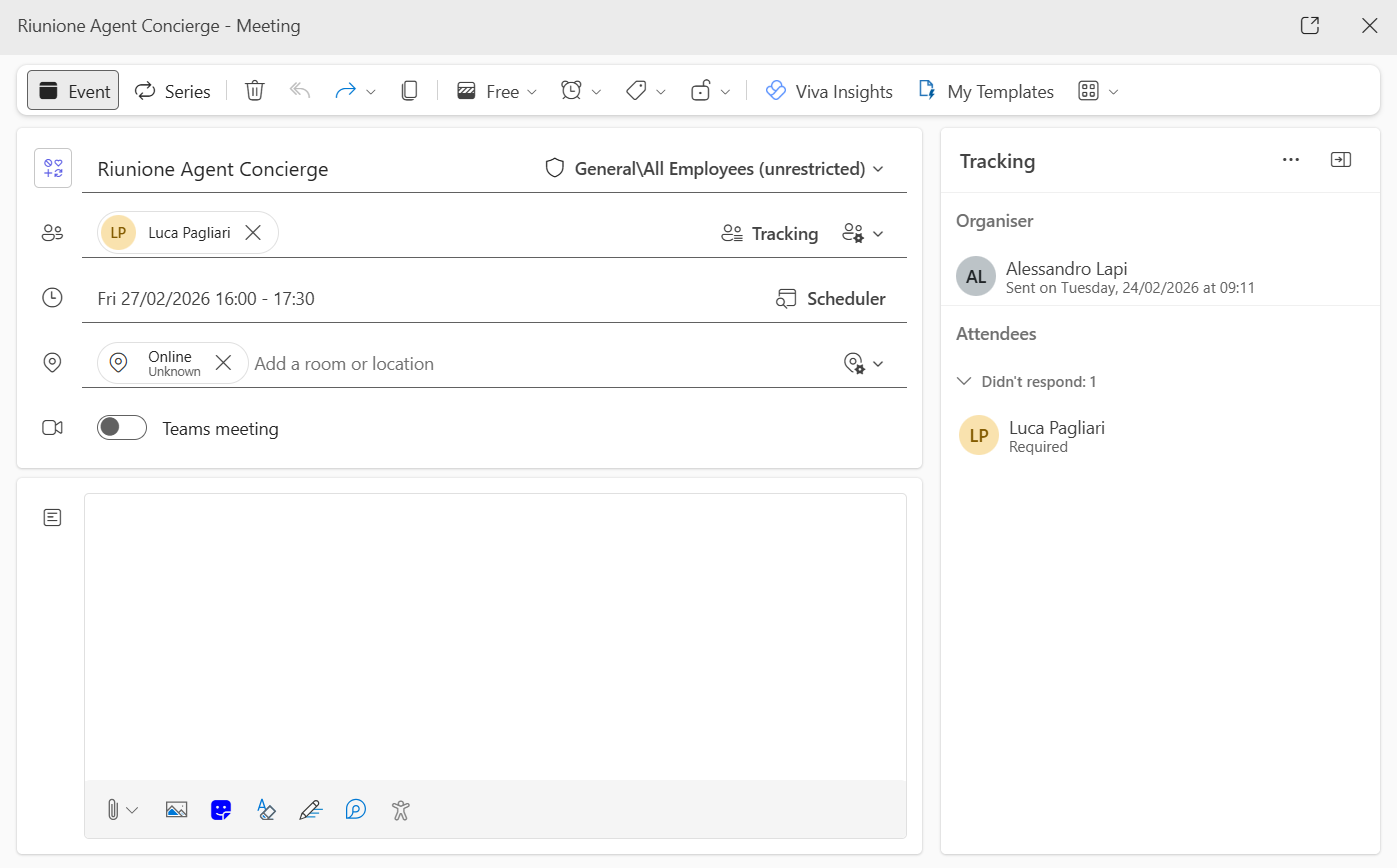Switch to Series view
The image size is (1397, 868).
point(173,91)
